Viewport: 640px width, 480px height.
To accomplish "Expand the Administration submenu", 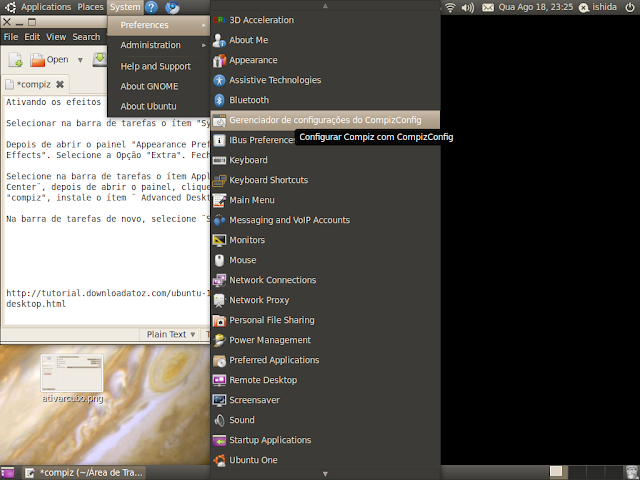I will coord(159,45).
